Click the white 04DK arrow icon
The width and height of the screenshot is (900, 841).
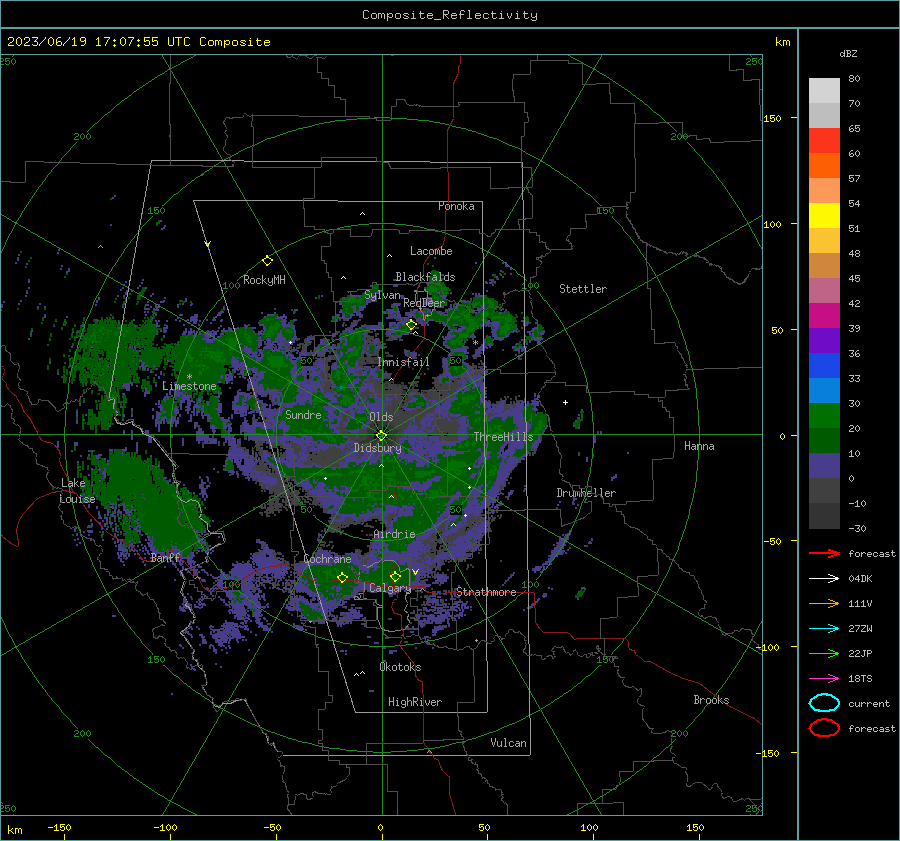click(824, 579)
